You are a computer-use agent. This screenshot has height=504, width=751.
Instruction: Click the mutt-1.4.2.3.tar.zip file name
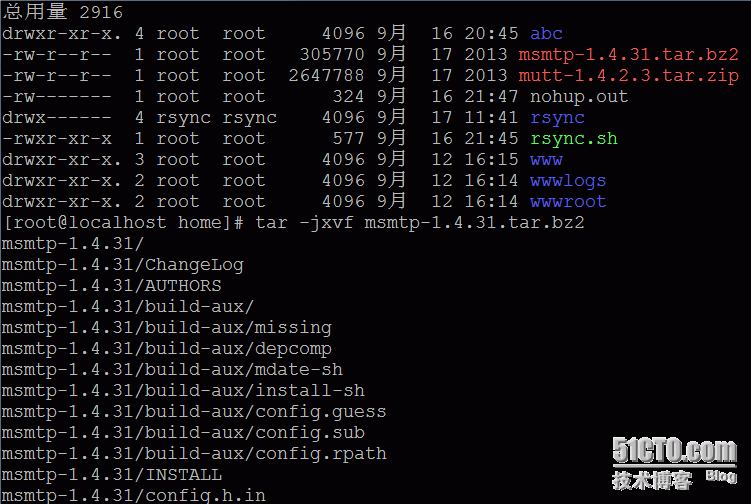point(628,76)
